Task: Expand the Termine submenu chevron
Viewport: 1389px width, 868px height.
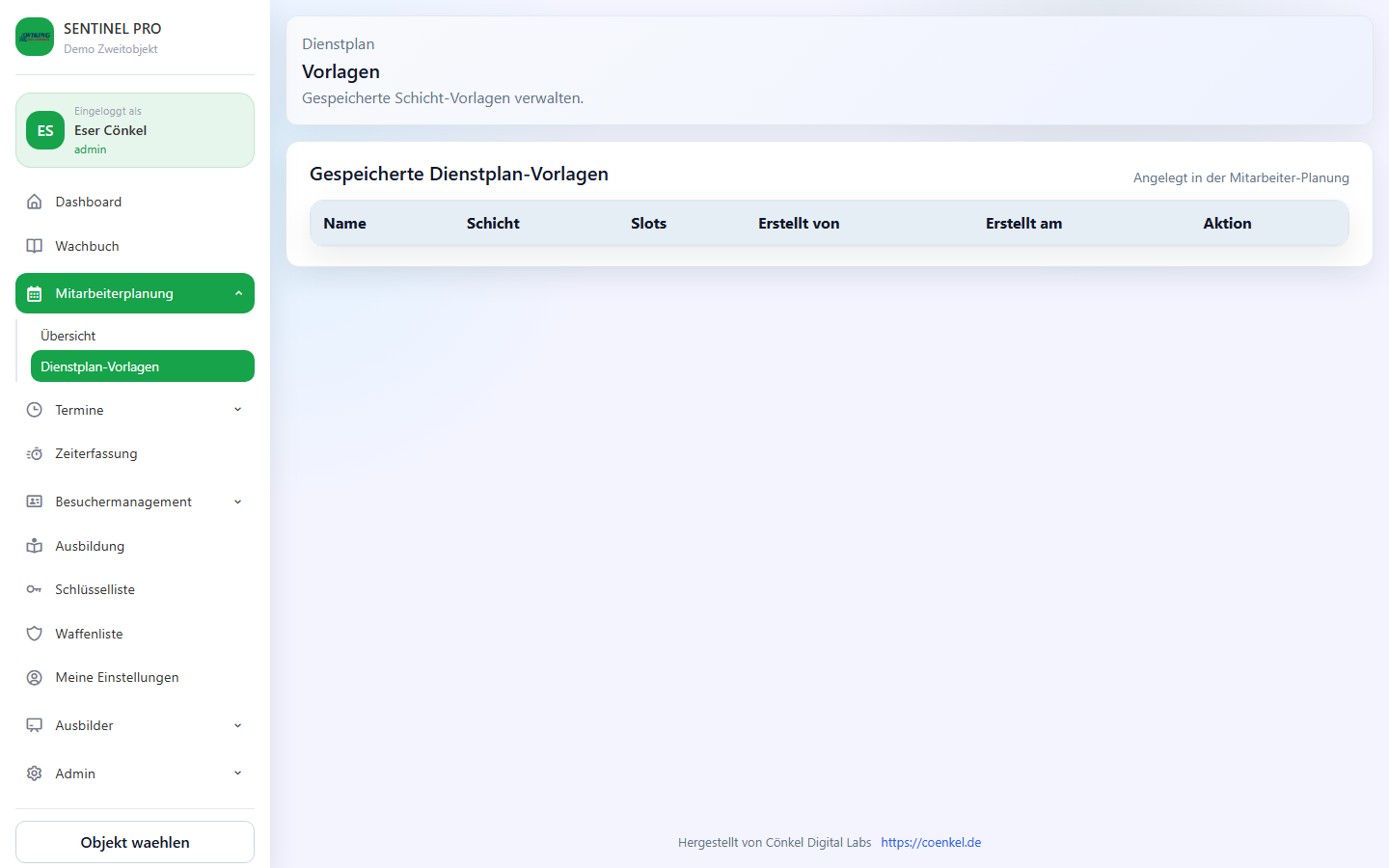Action: coord(237,409)
